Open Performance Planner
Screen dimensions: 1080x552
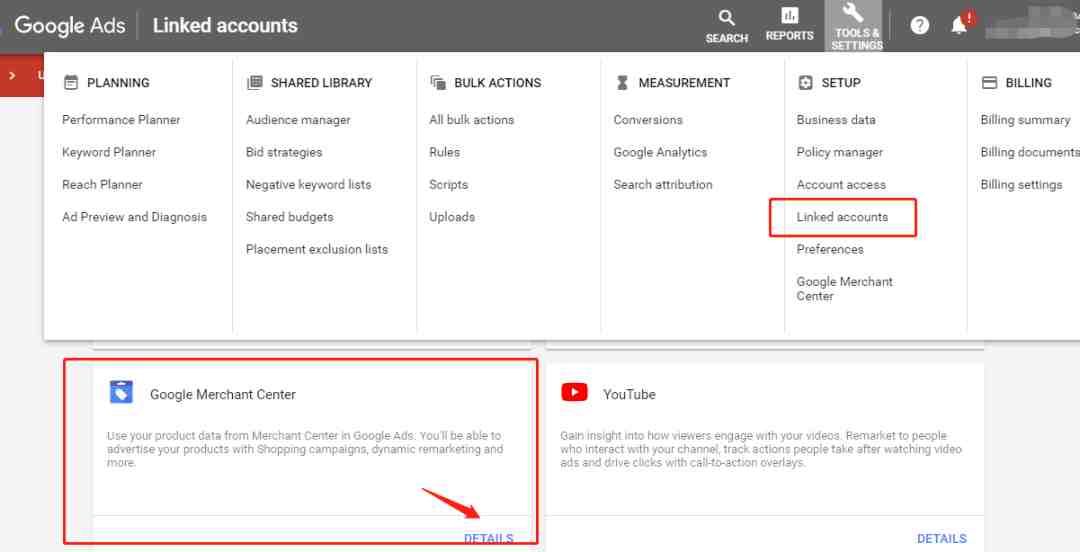point(121,120)
